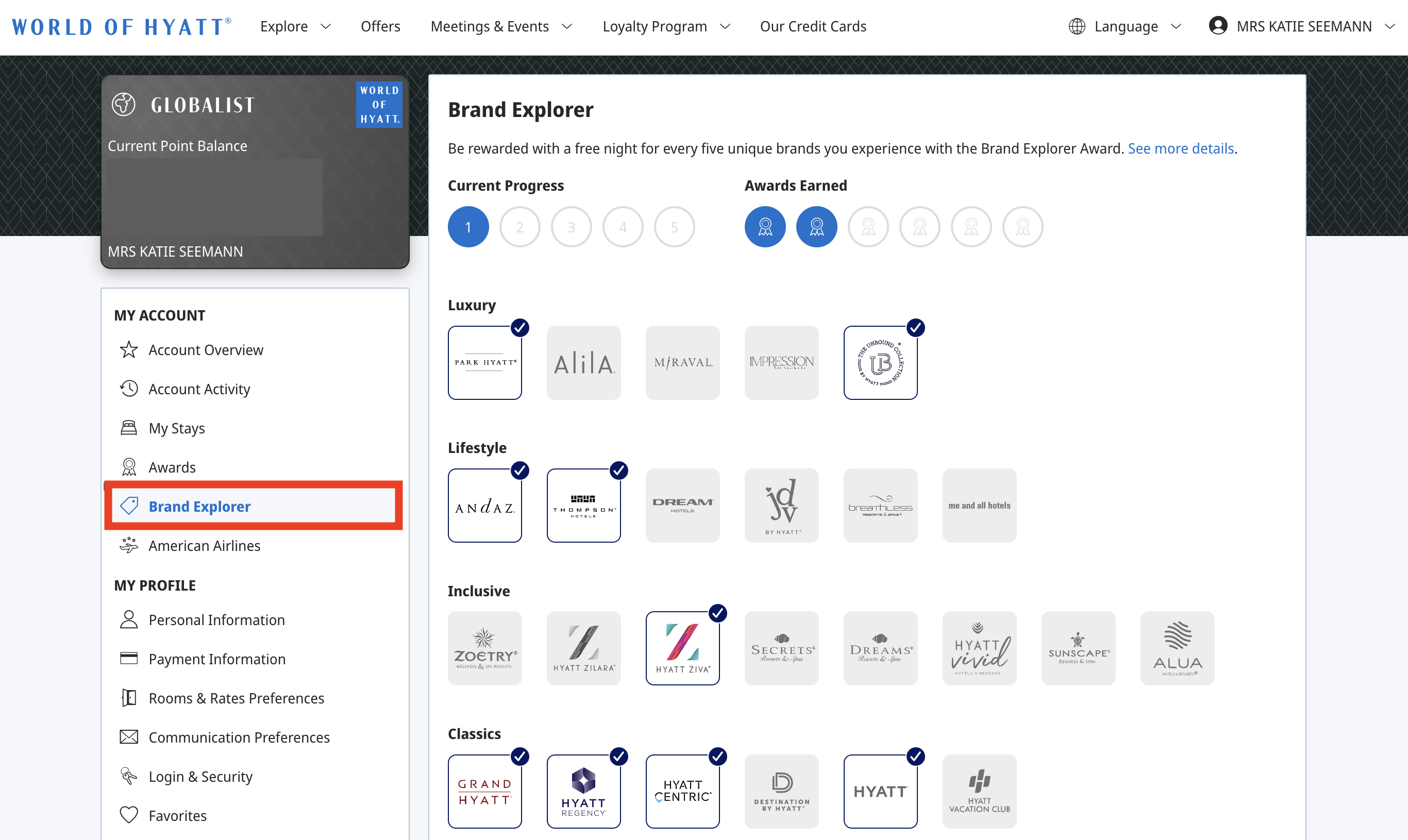Click the Secrets Resorts logo
Viewport: 1408px width, 840px height.
coord(781,648)
